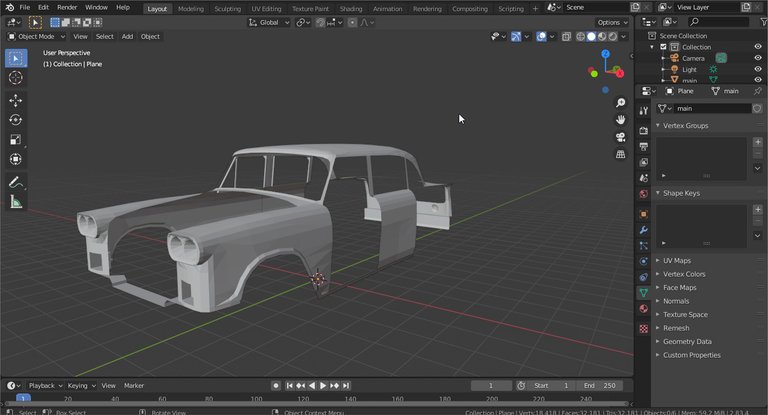This screenshot has width=768, height=415.
Task: Switch to solid shading mode
Action: click(x=591, y=36)
